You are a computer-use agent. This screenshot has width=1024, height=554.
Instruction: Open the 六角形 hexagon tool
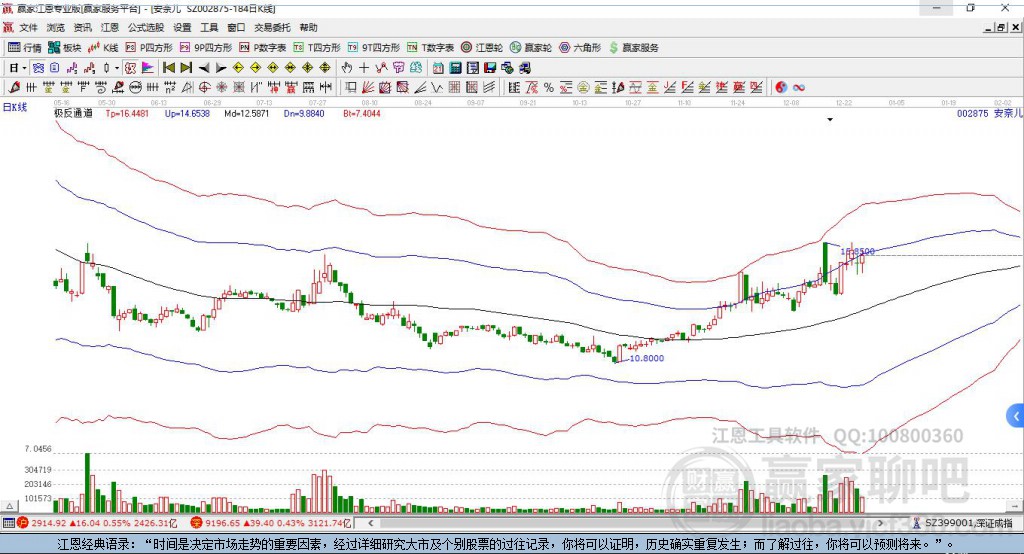click(580, 48)
